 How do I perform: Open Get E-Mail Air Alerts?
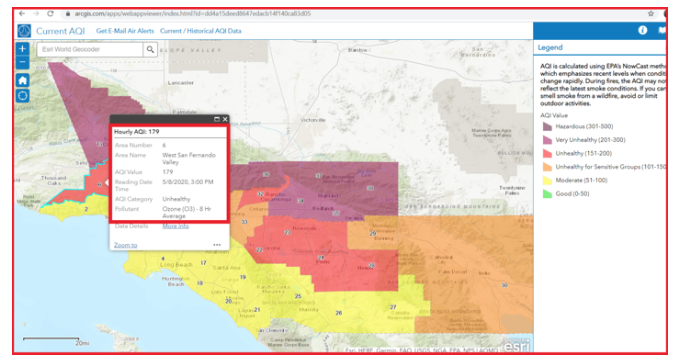pos(125,31)
